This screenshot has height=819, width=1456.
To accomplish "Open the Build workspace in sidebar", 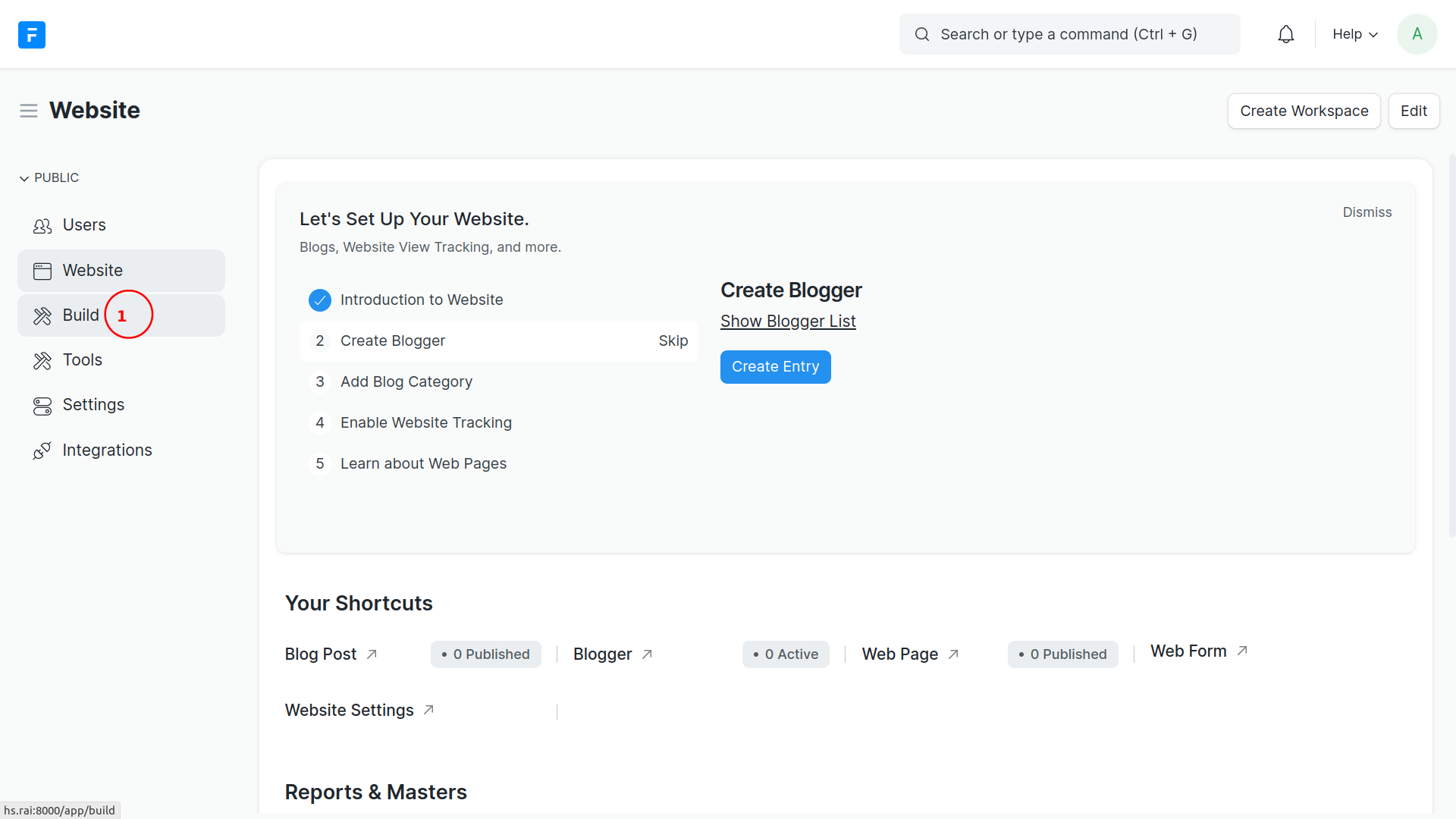I will [x=80, y=315].
